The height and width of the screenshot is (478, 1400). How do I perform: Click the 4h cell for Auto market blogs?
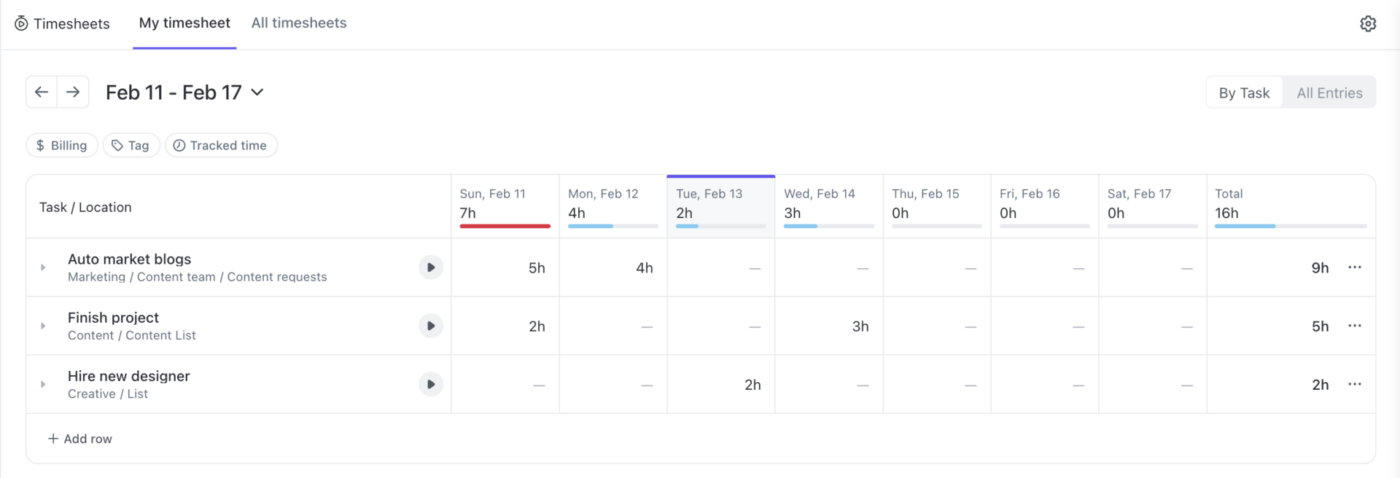pyautogui.click(x=613, y=268)
